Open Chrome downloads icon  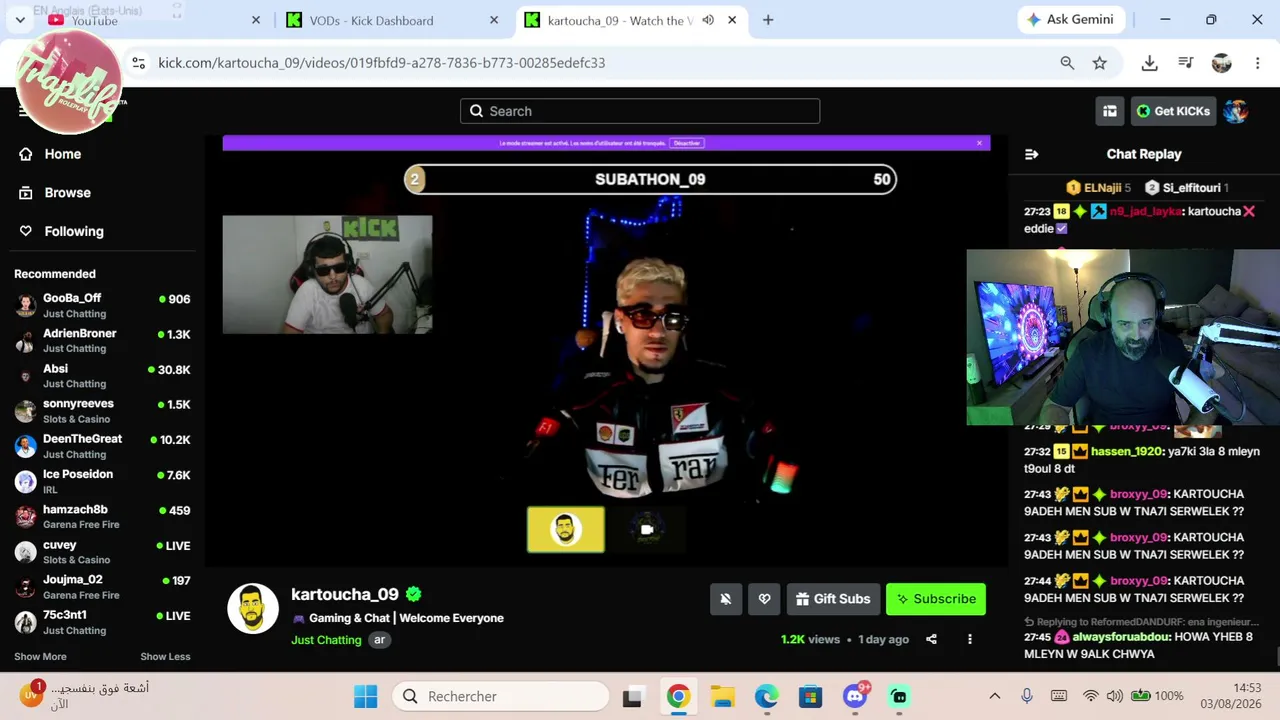coord(1150,63)
